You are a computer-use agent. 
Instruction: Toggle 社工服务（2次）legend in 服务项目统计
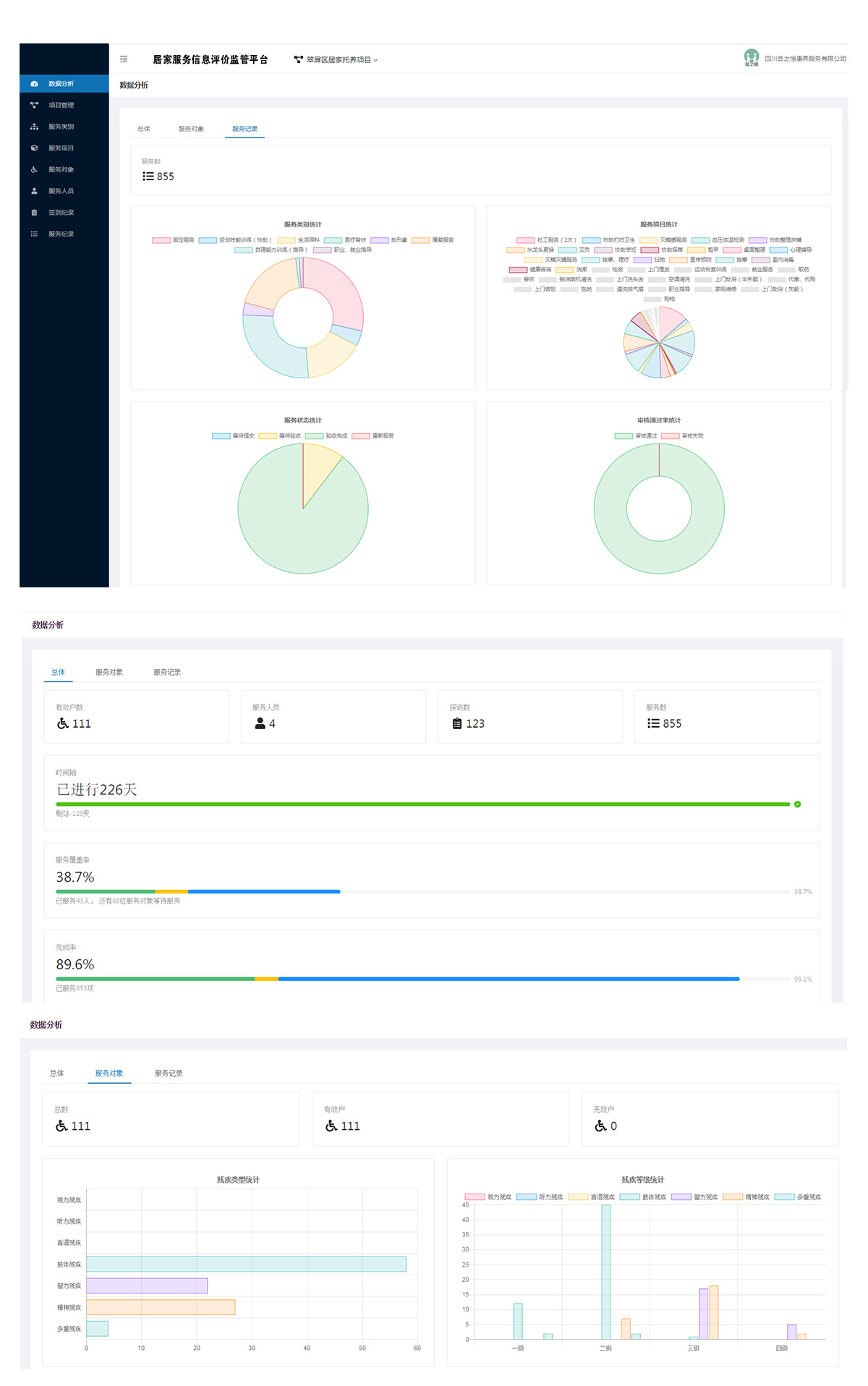point(546,240)
